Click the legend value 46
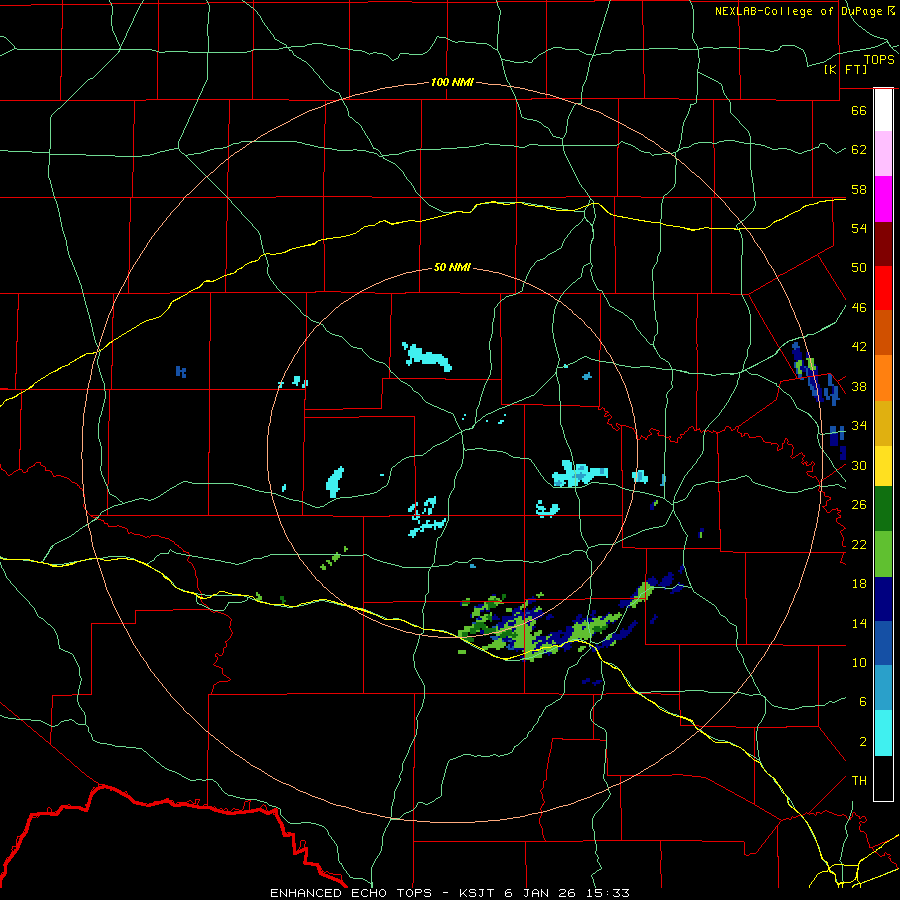900x900 pixels. 859,308
